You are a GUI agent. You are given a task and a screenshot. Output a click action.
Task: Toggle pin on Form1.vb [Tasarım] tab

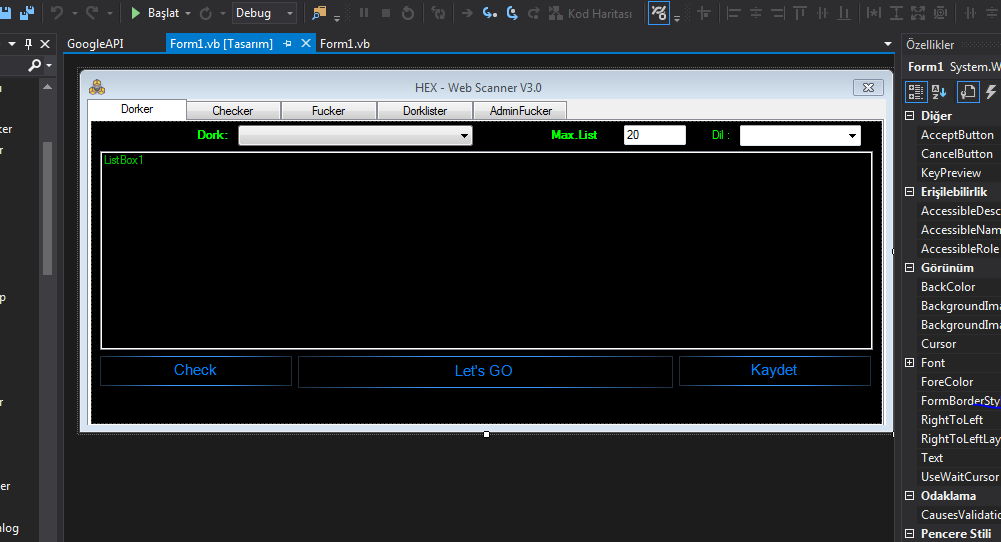pos(288,44)
